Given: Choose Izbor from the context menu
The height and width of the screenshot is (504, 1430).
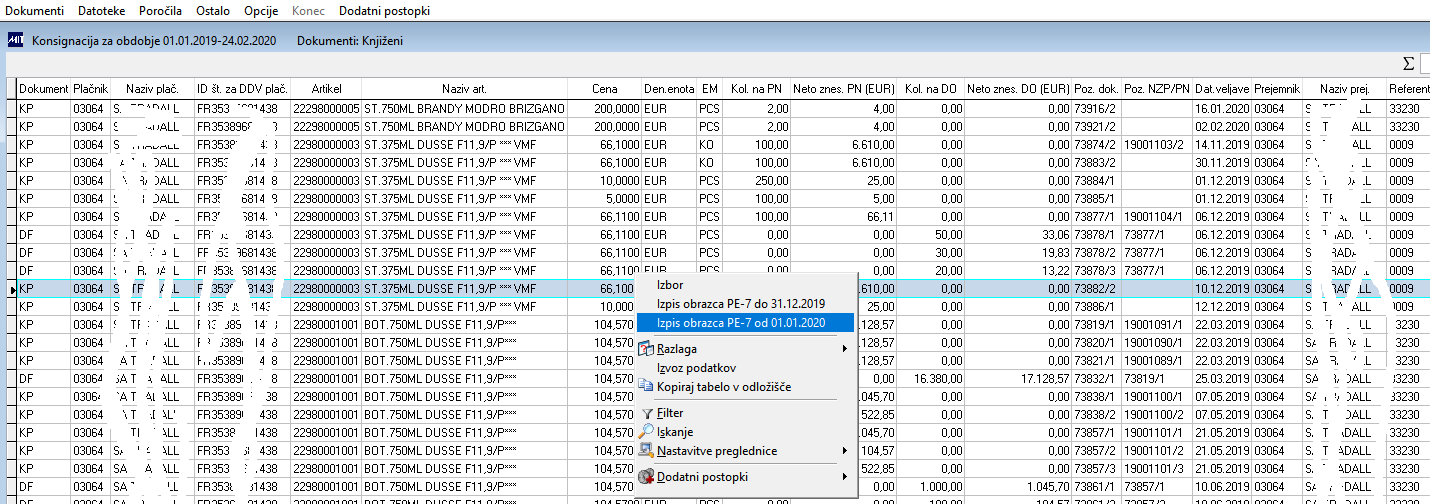Looking at the screenshot, I should click(670, 286).
